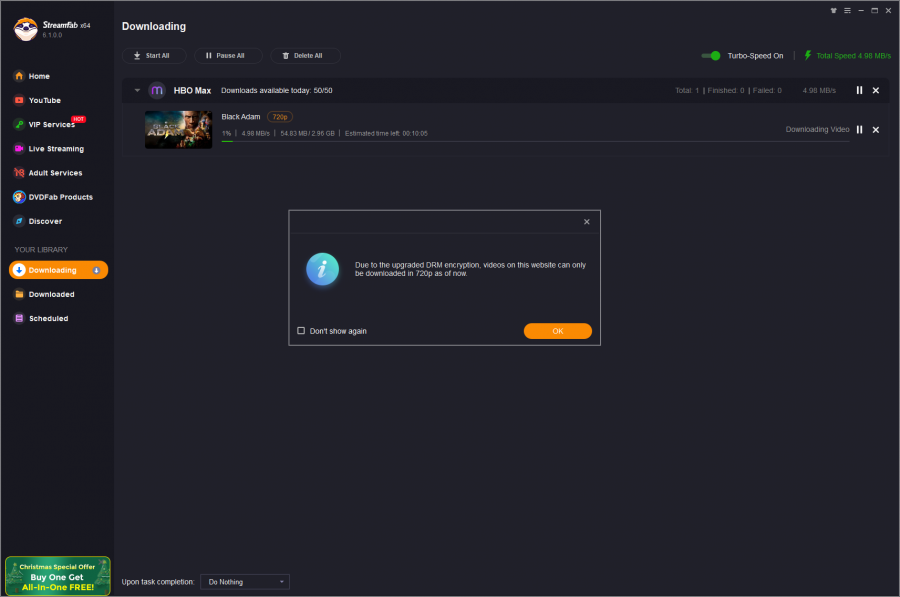The height and width of the screenshot is (597, 900).
Task: Pause the Black Adam download
Action: [x=859, y=130]
